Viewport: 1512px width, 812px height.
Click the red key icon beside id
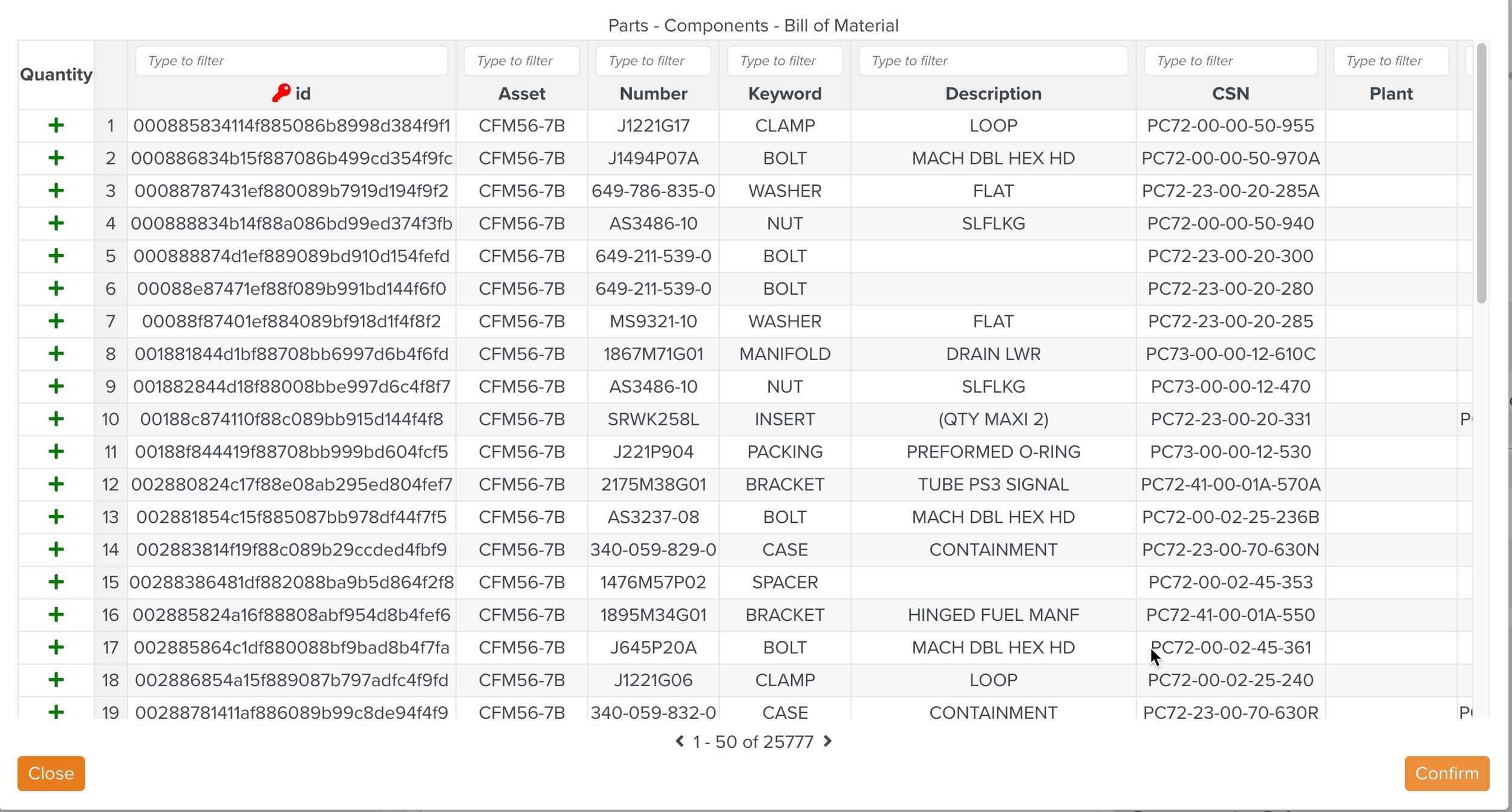281,93
